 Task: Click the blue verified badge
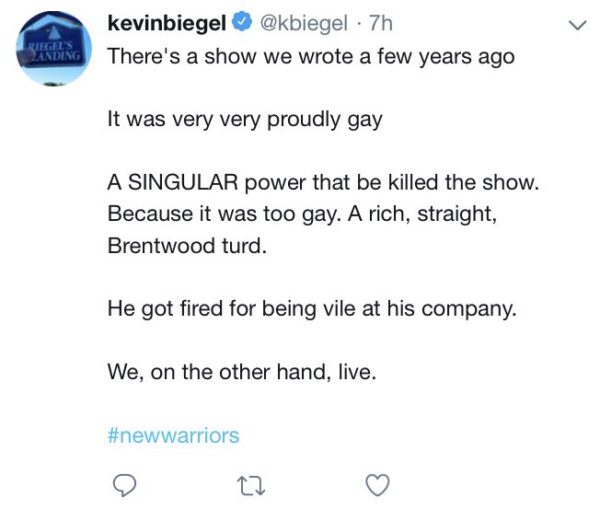[x=244, y=24]
